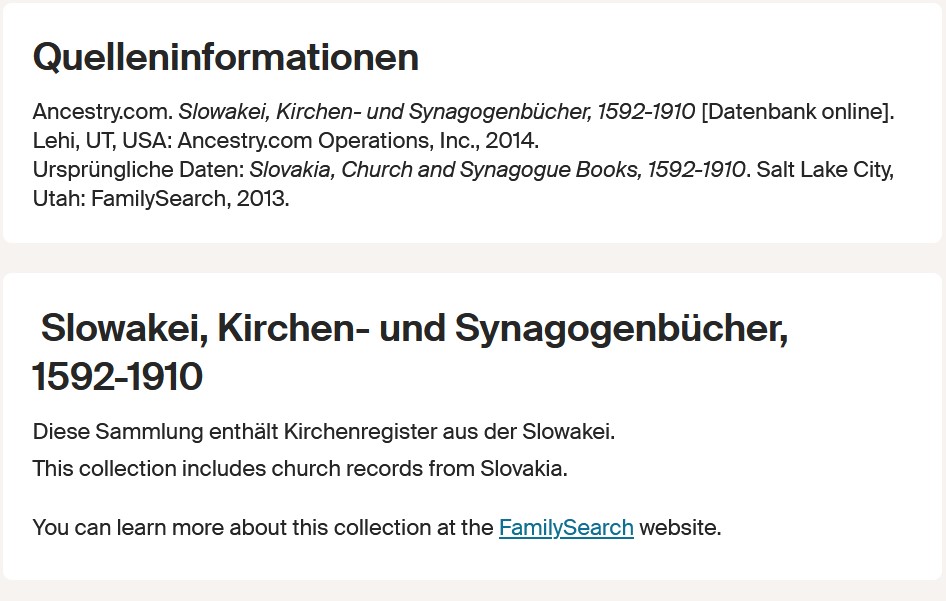Click the word Slowakei. ending the German description
The image size is (946, 601).
coord(568,432)
